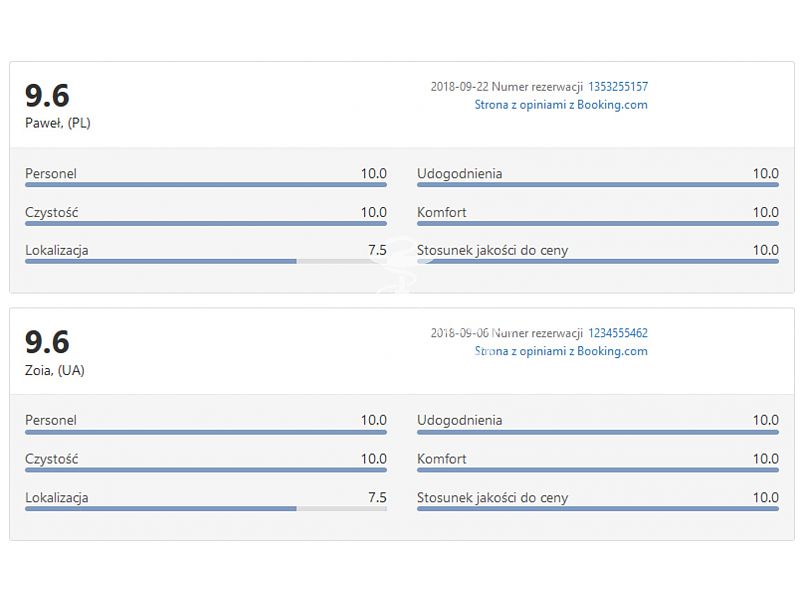Open Paweł's Booking.com reviews page link

point(561,105)
